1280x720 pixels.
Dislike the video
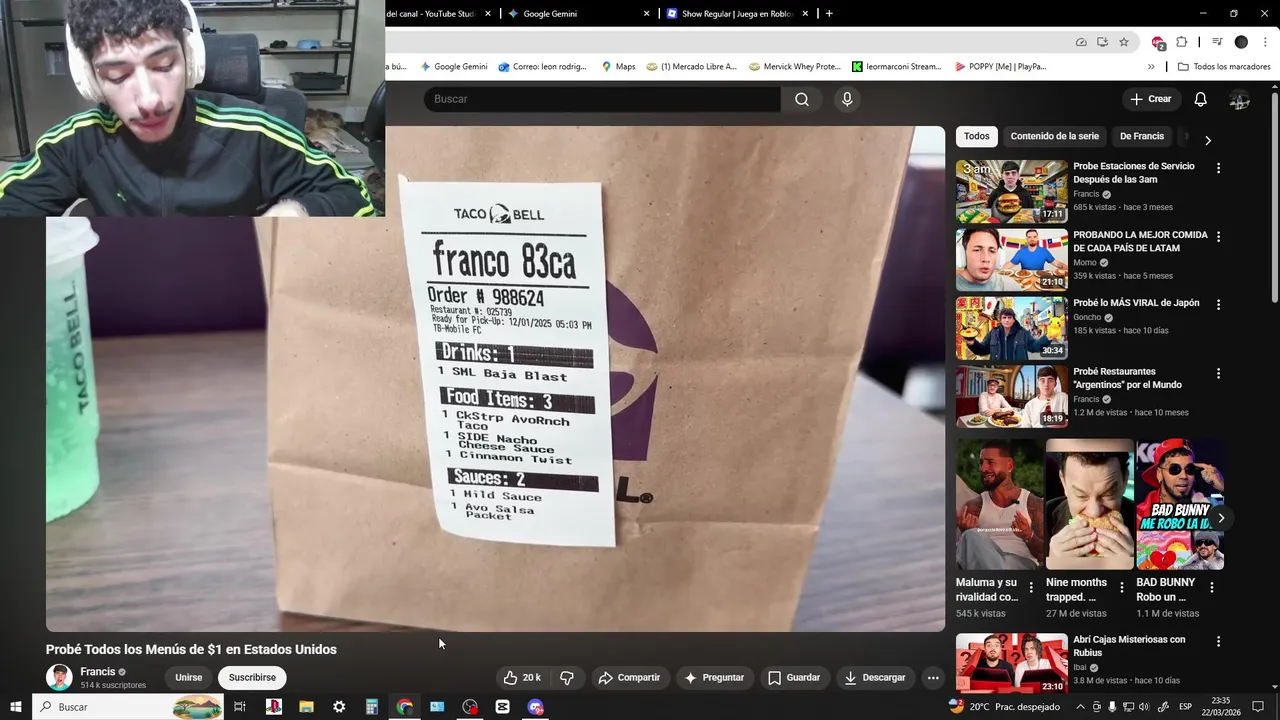(567, 677)
